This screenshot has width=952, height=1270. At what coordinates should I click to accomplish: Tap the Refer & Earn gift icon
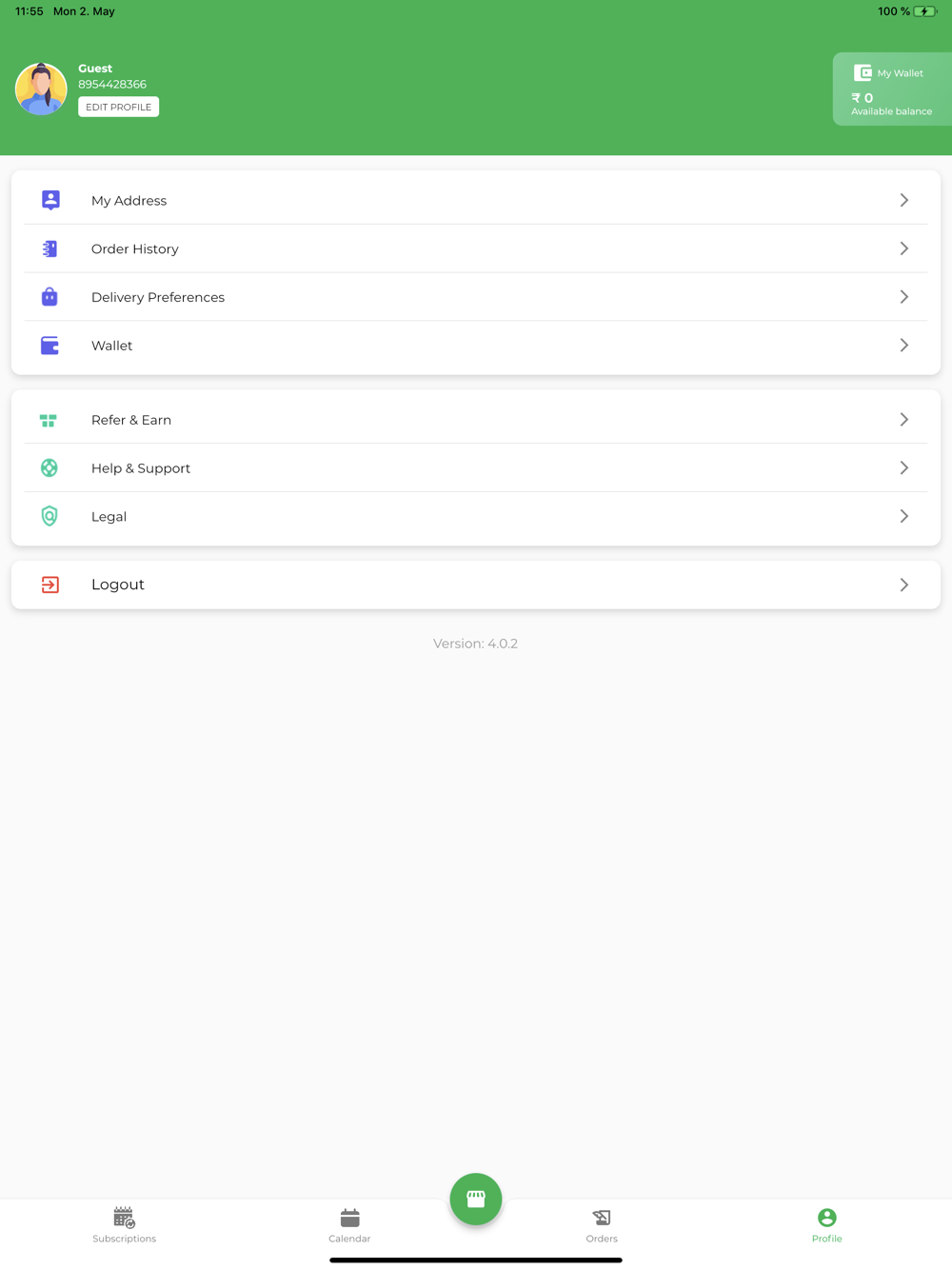point(49,420)
